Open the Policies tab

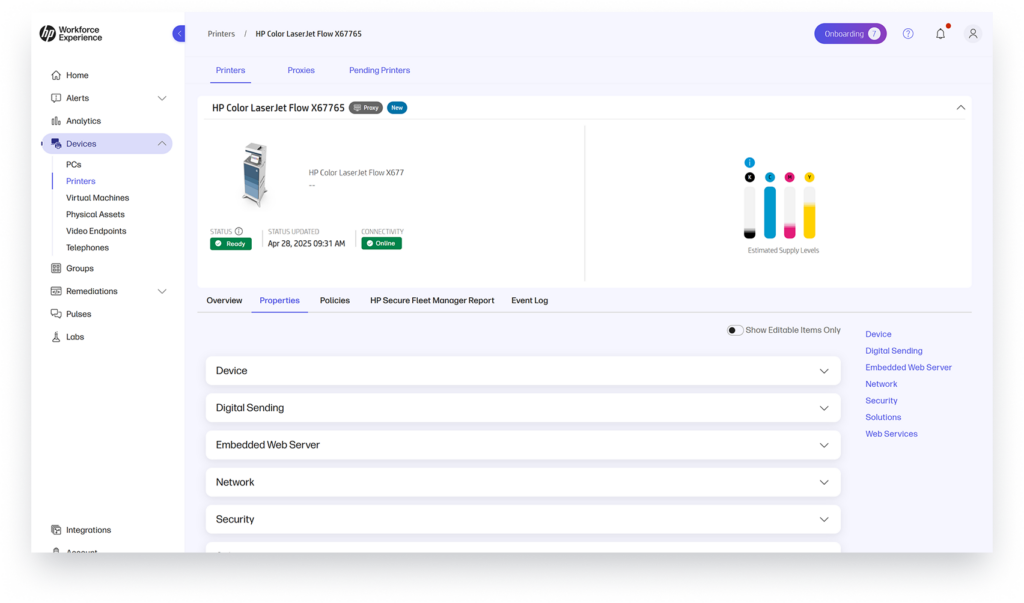[334, 301]
